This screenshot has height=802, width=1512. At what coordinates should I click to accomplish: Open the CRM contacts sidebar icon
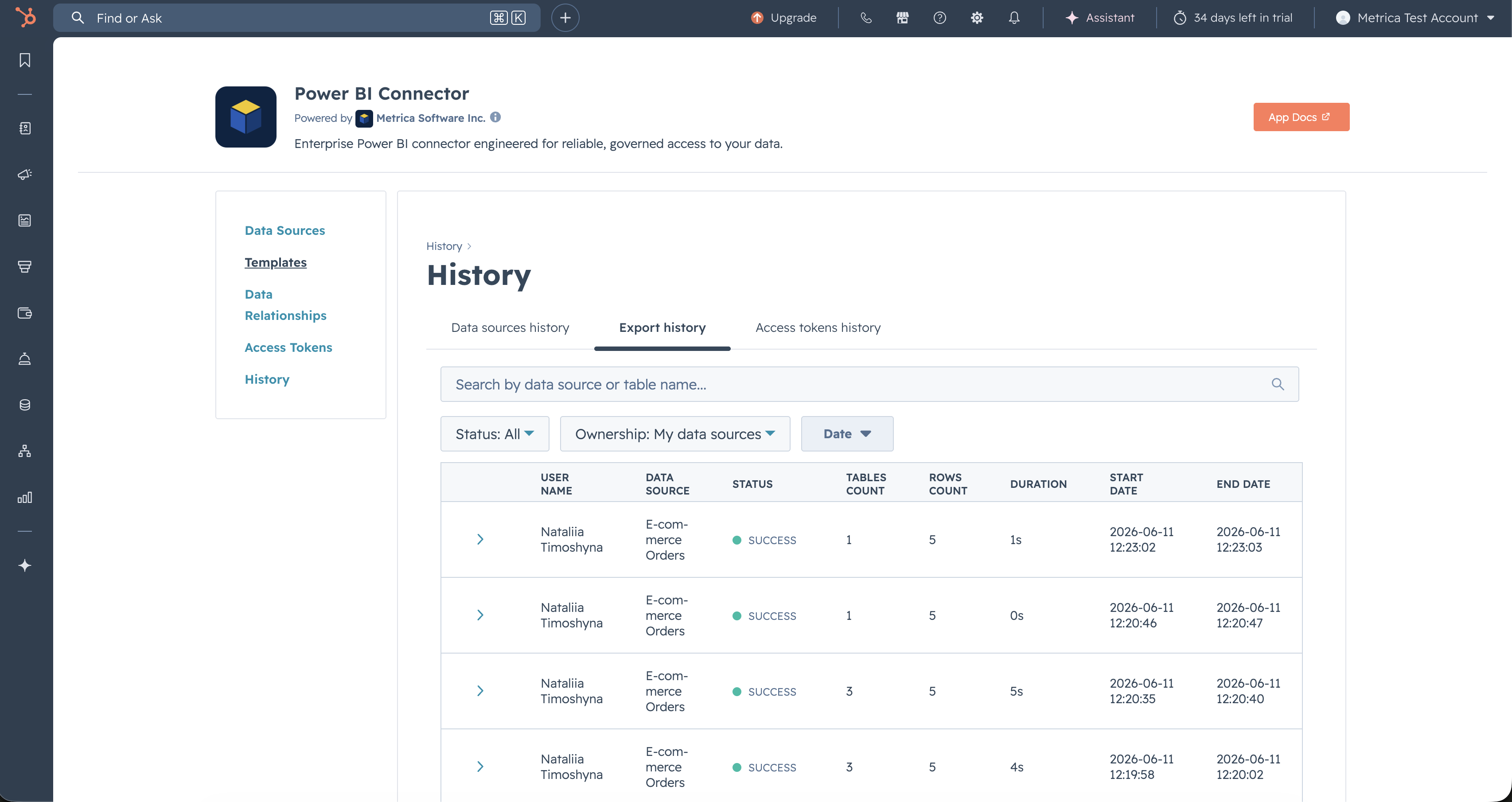pyautogui.click(x=25, y=128)
